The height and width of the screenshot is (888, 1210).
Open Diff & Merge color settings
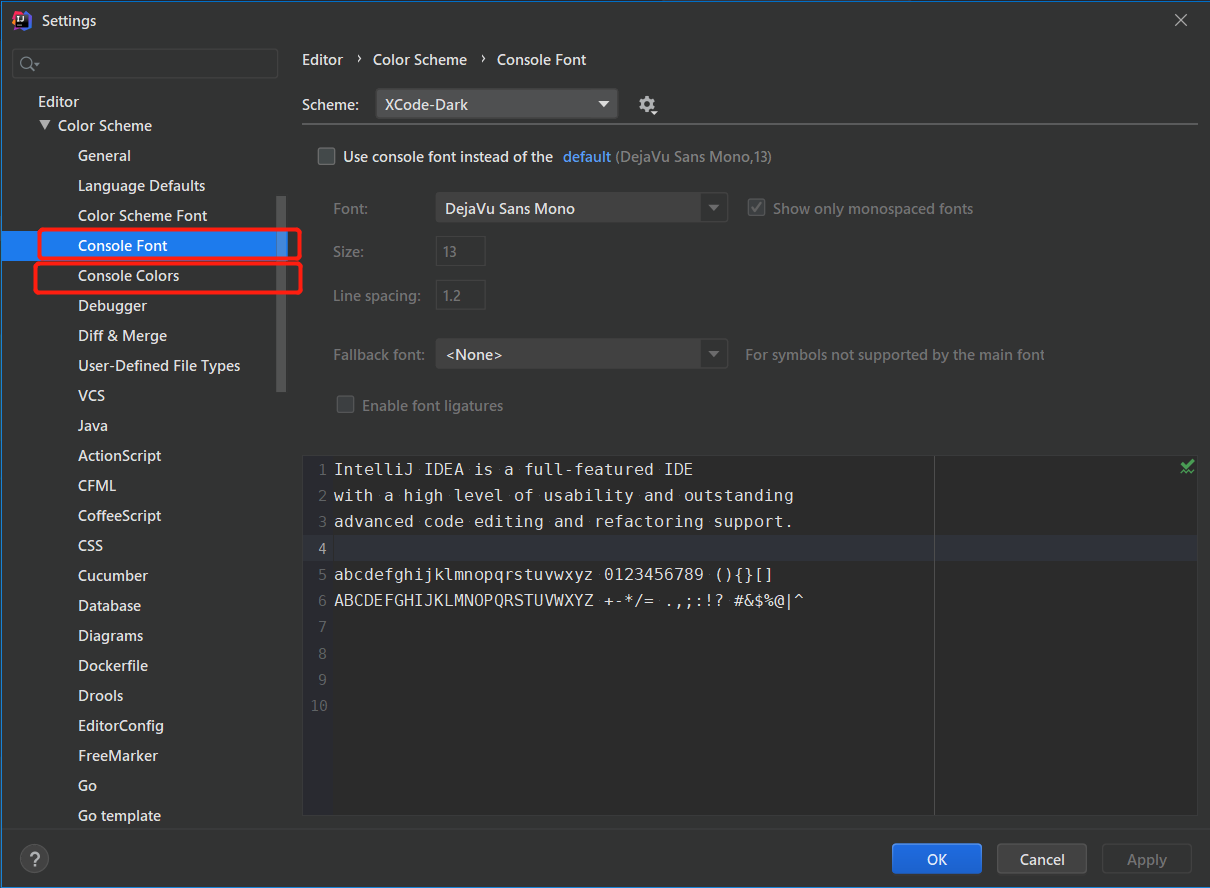tap(123, 336)
